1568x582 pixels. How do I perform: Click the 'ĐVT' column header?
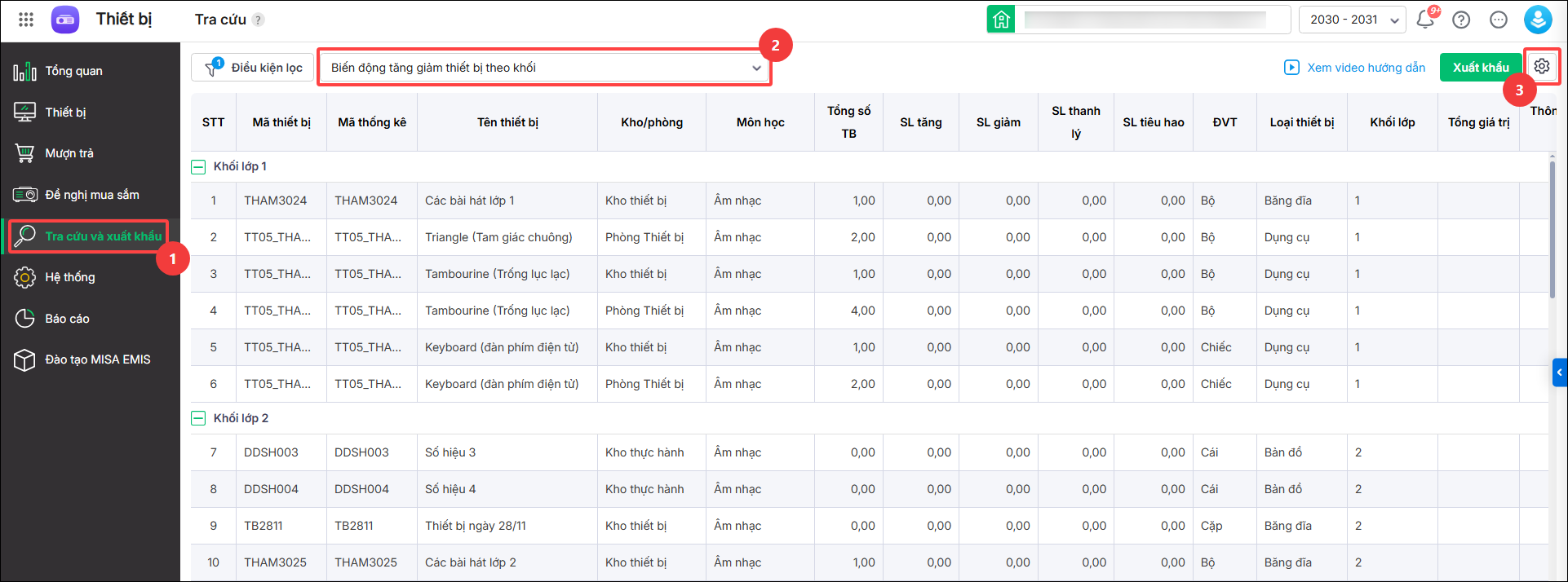[x=1225, y=122]
